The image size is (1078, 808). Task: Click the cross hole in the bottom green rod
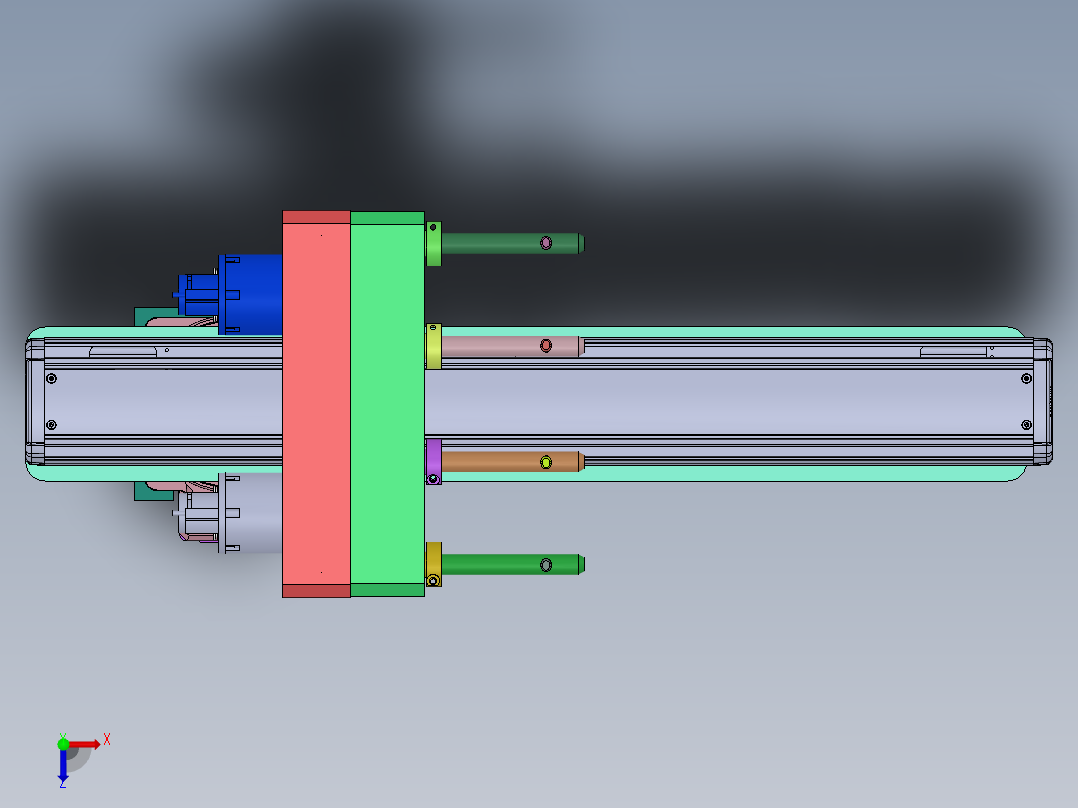pos(546,565)
